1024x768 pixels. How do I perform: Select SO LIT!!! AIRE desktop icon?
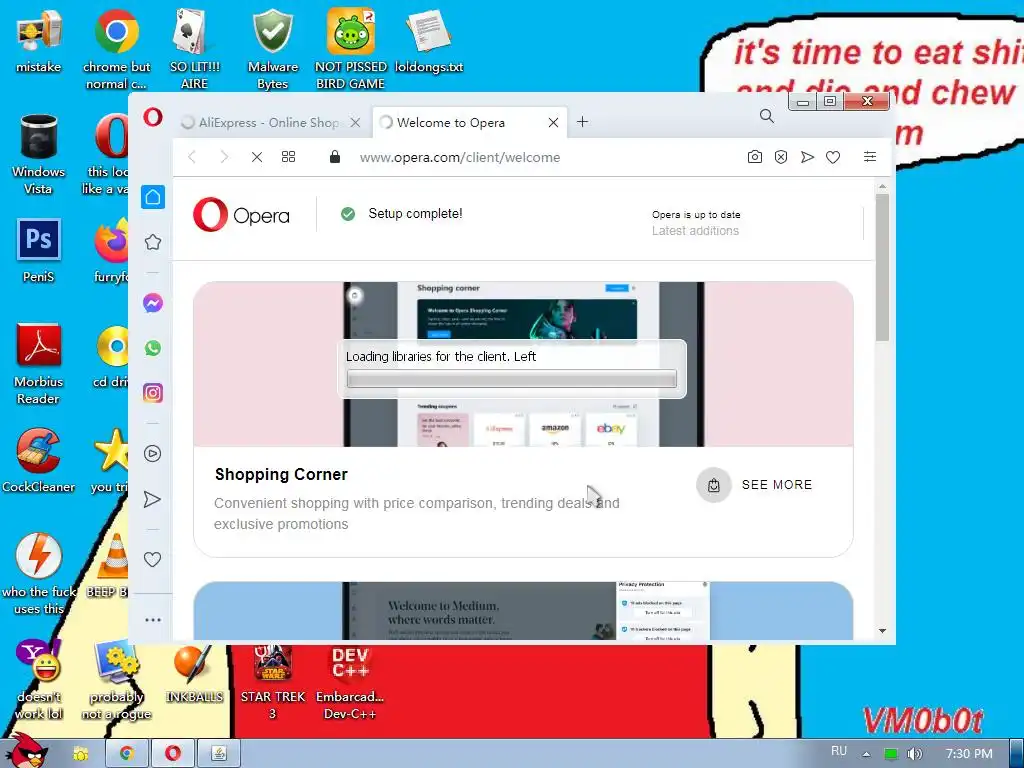point(195,50)
